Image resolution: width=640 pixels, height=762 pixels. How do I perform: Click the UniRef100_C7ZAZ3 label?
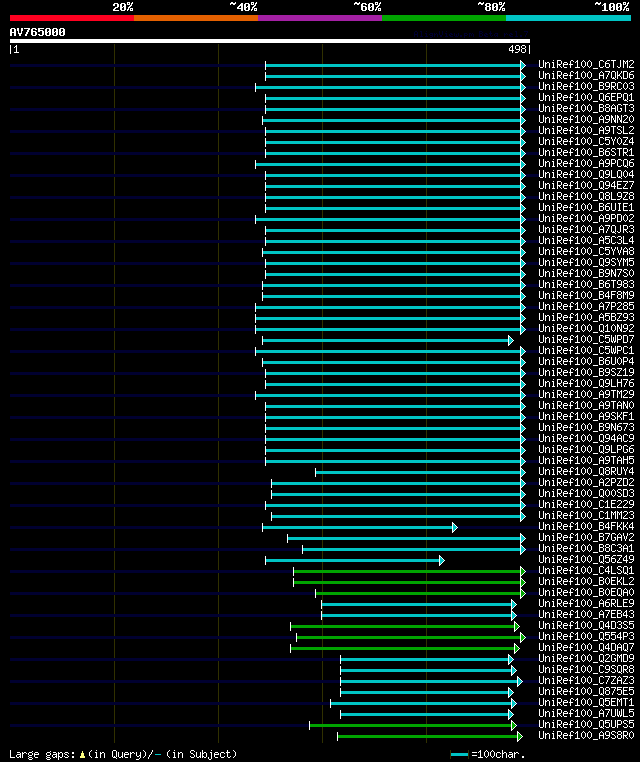click(586, 680)
